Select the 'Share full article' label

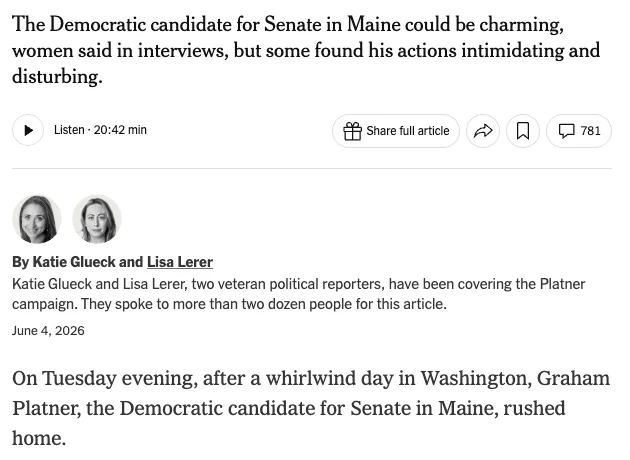[408, 131]
